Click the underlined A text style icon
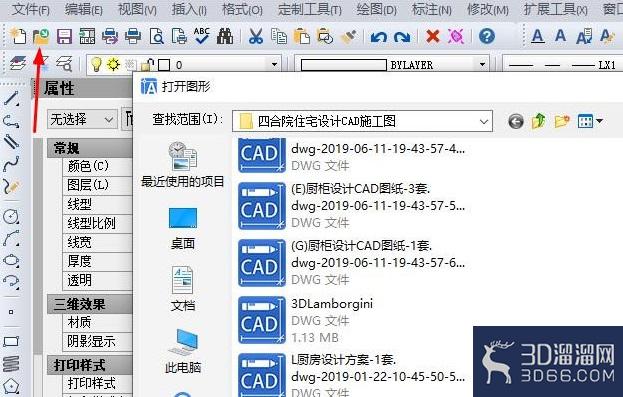623x397 pixels. pos(538,36)
